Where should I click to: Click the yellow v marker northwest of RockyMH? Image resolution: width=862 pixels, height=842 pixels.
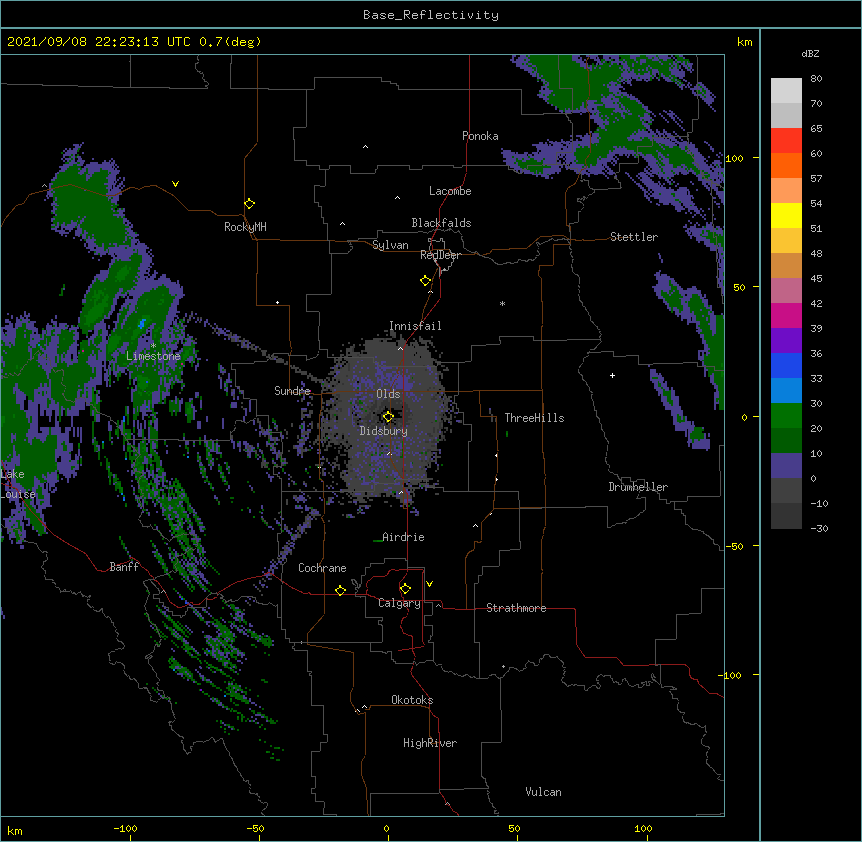click(x=175, y=184)
